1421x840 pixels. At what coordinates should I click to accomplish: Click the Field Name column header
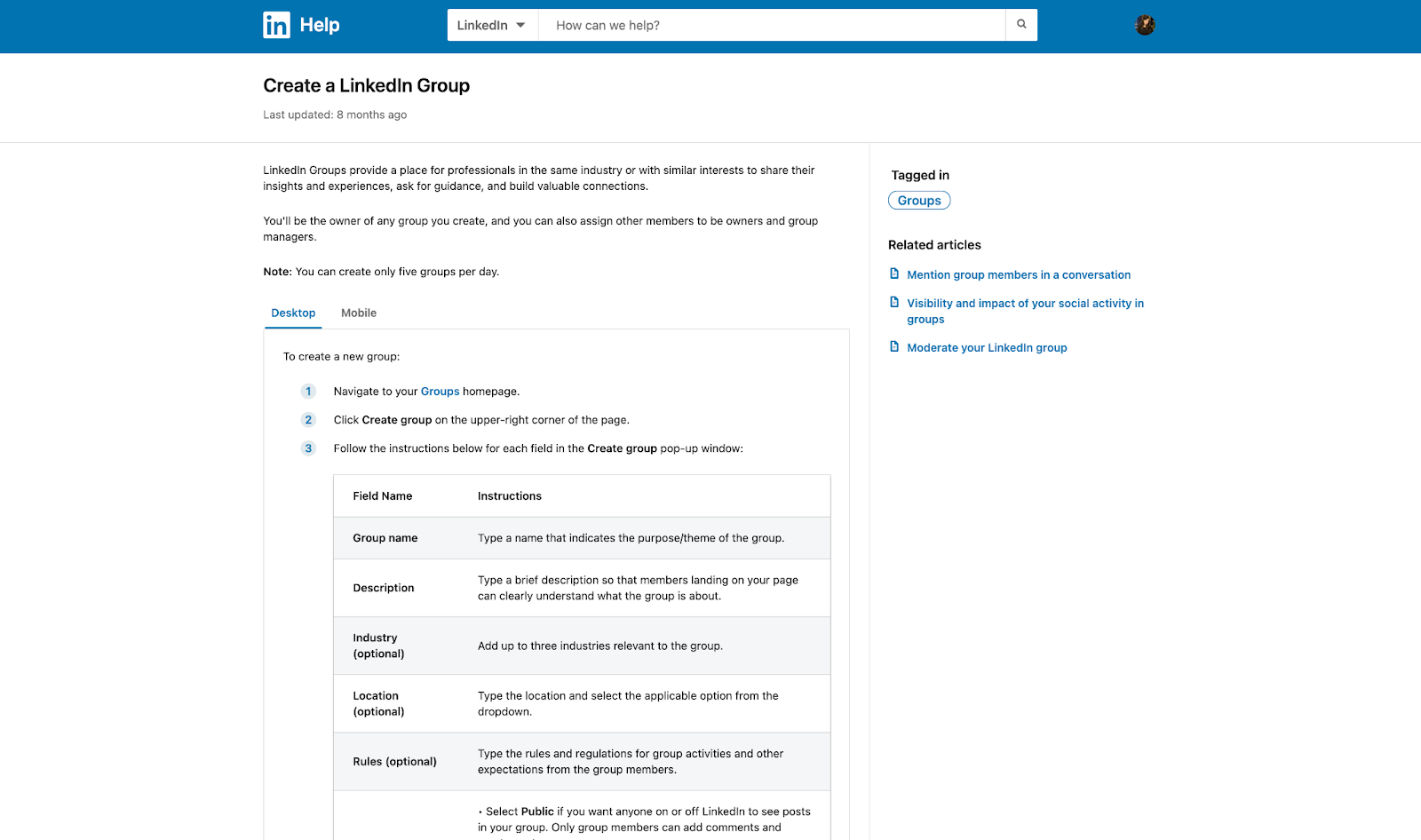pos(383,496)
